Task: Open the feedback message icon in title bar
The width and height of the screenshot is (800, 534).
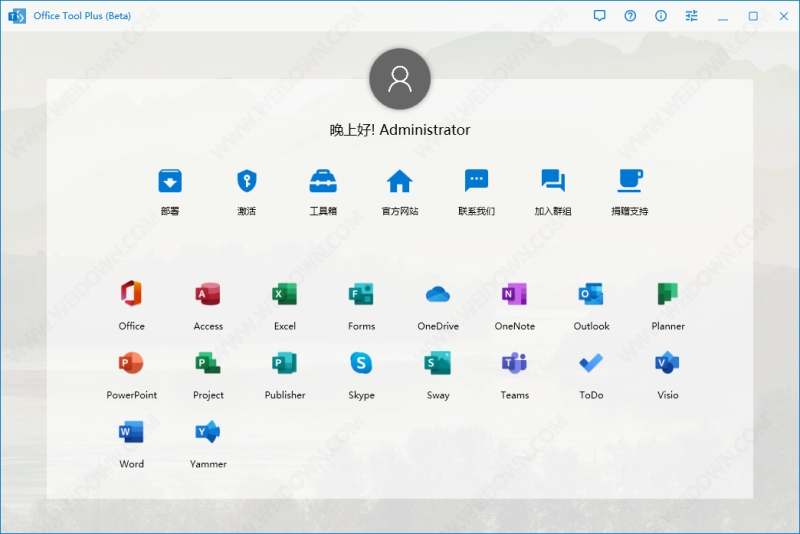Action: click(x=599, y=16)
